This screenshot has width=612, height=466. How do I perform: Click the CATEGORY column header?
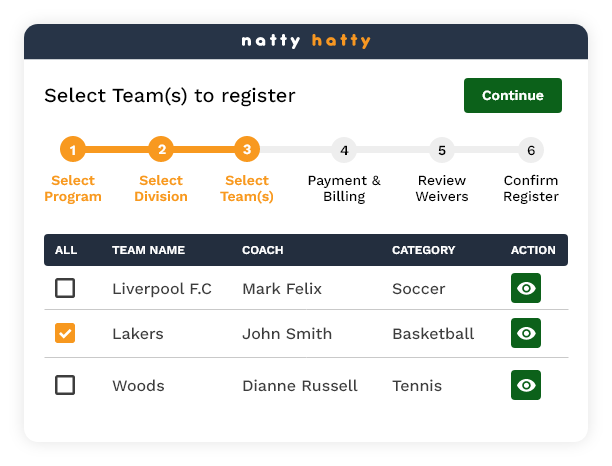(x=423, y=250)
